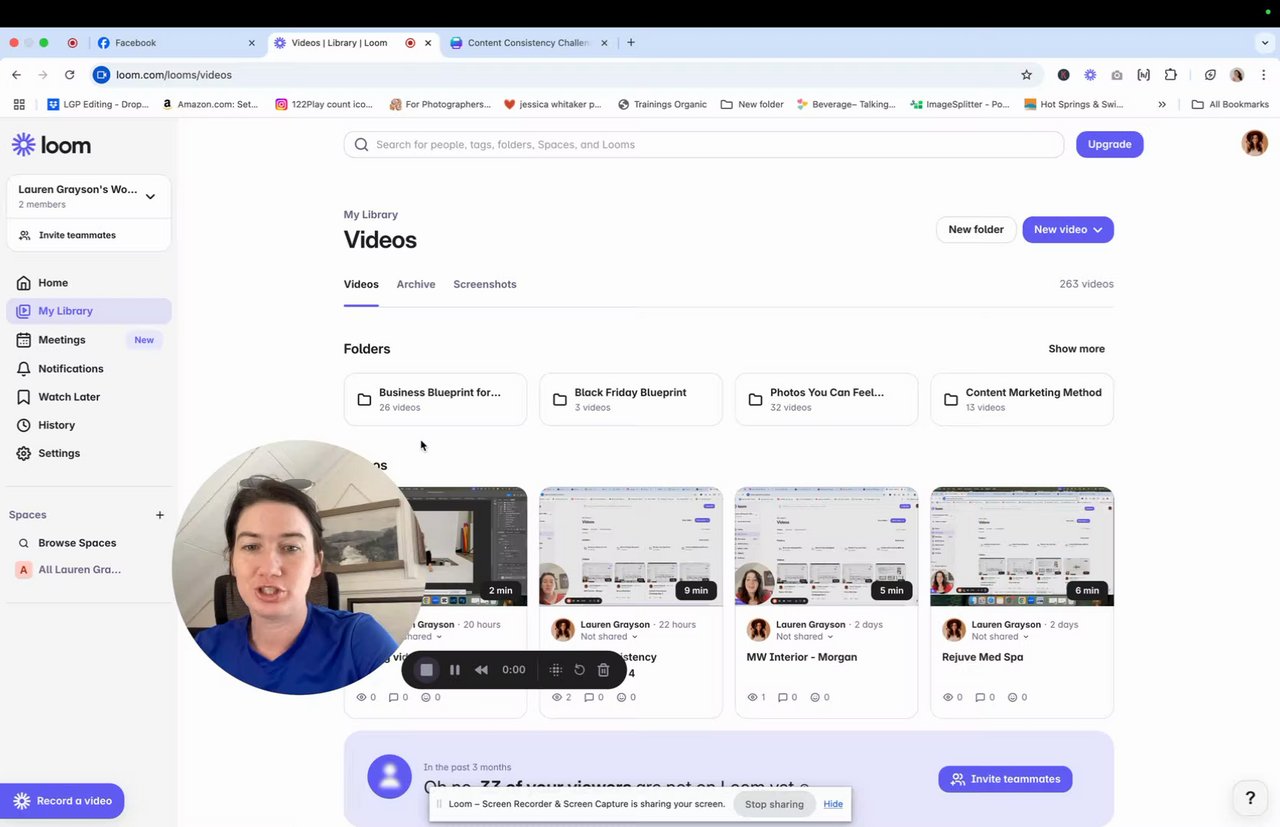Click Invite teammates in the banner
1280x827 pixels.
click(1005, 779)
